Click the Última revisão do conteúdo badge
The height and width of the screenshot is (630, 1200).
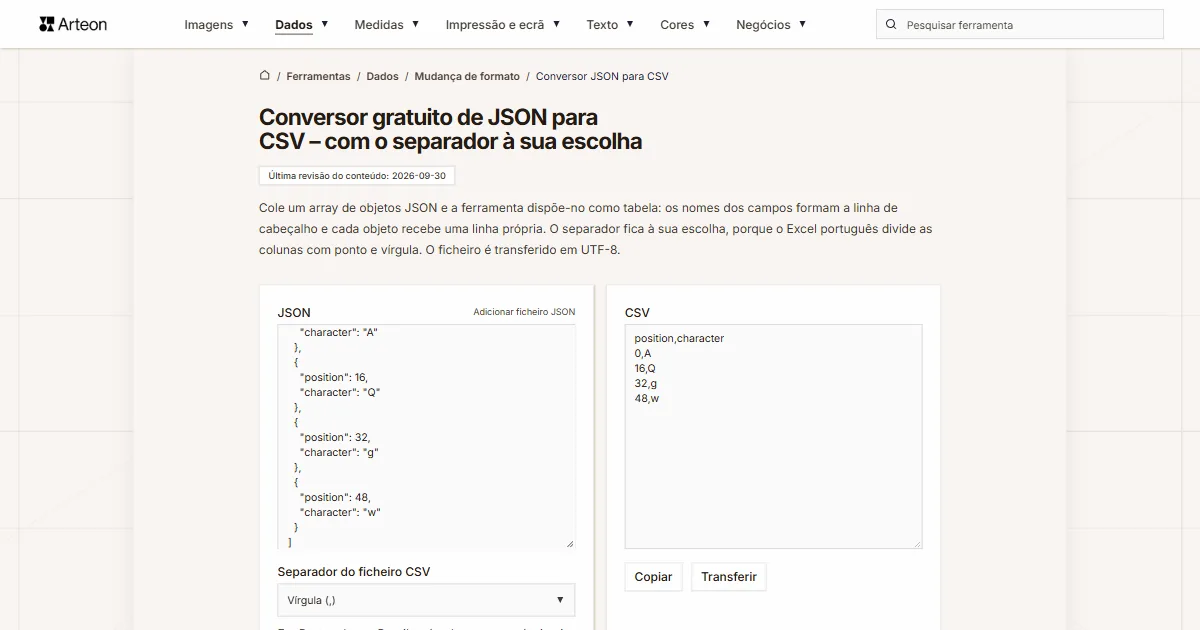357,176
